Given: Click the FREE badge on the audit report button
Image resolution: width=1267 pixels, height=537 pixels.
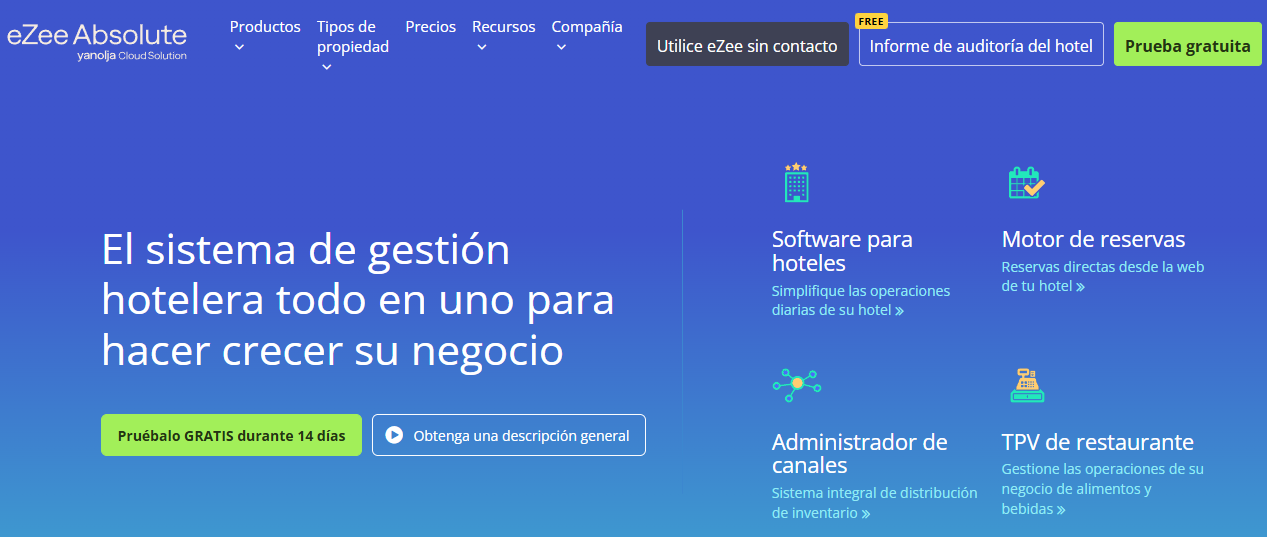Looking at the screenshot, I should tap(872, 22).
